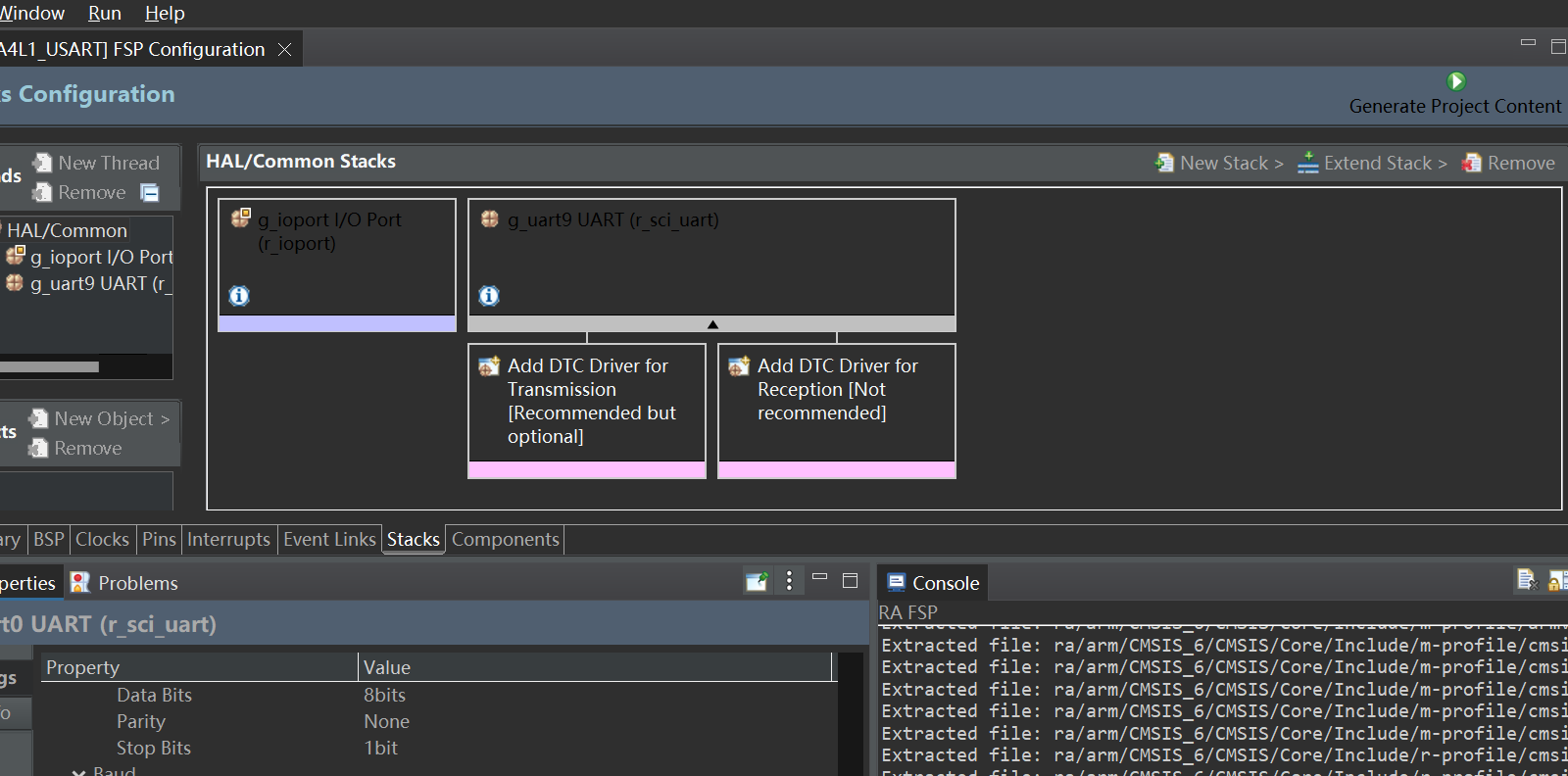Select Add DTC Driver for Reception block
1568x776 pixels.
pos(837,410)
